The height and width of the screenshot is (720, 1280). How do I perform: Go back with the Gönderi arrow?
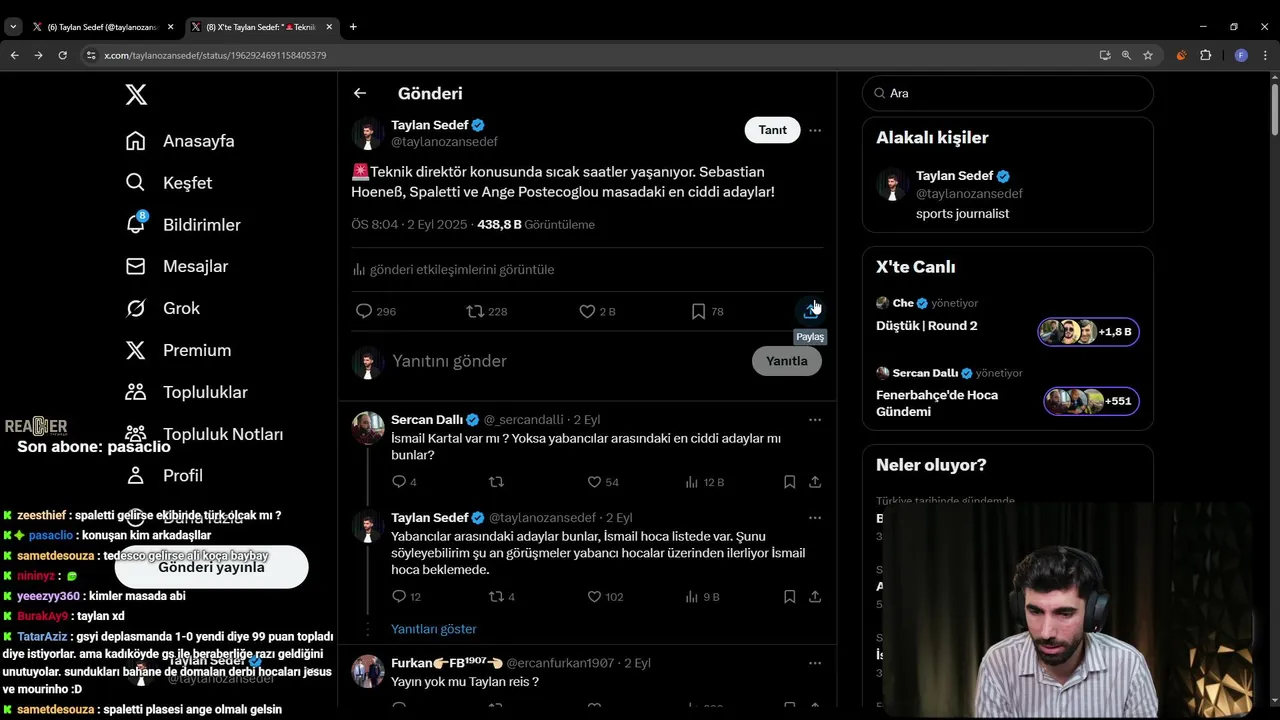tap(360, 93)
